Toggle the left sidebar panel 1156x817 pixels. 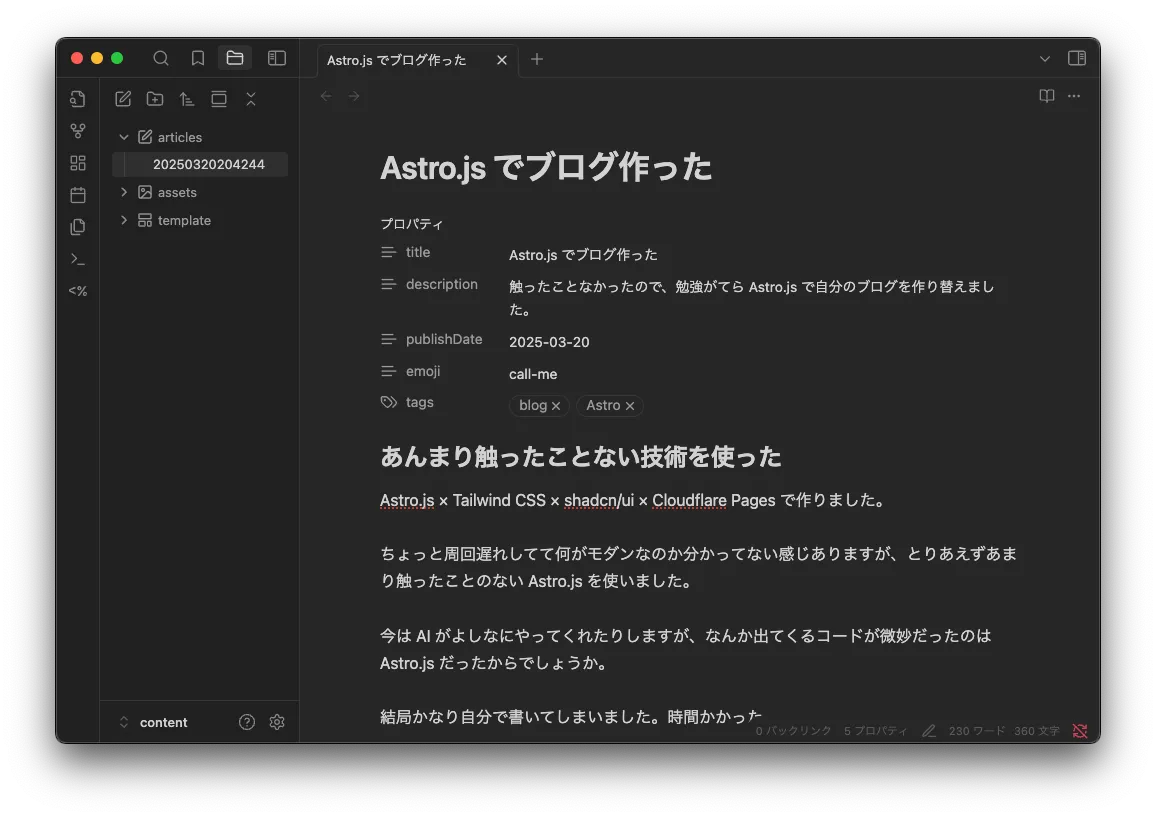tap(277, 59)
